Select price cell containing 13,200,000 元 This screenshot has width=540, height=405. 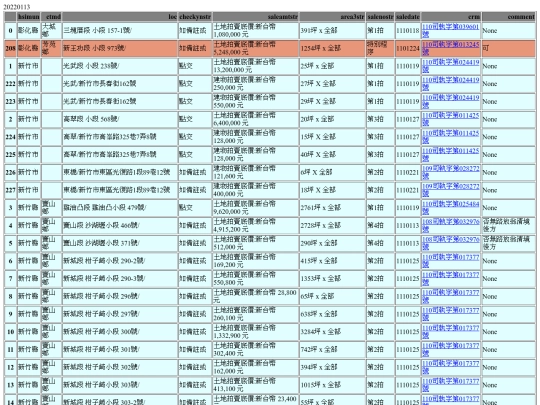(256, 66)
